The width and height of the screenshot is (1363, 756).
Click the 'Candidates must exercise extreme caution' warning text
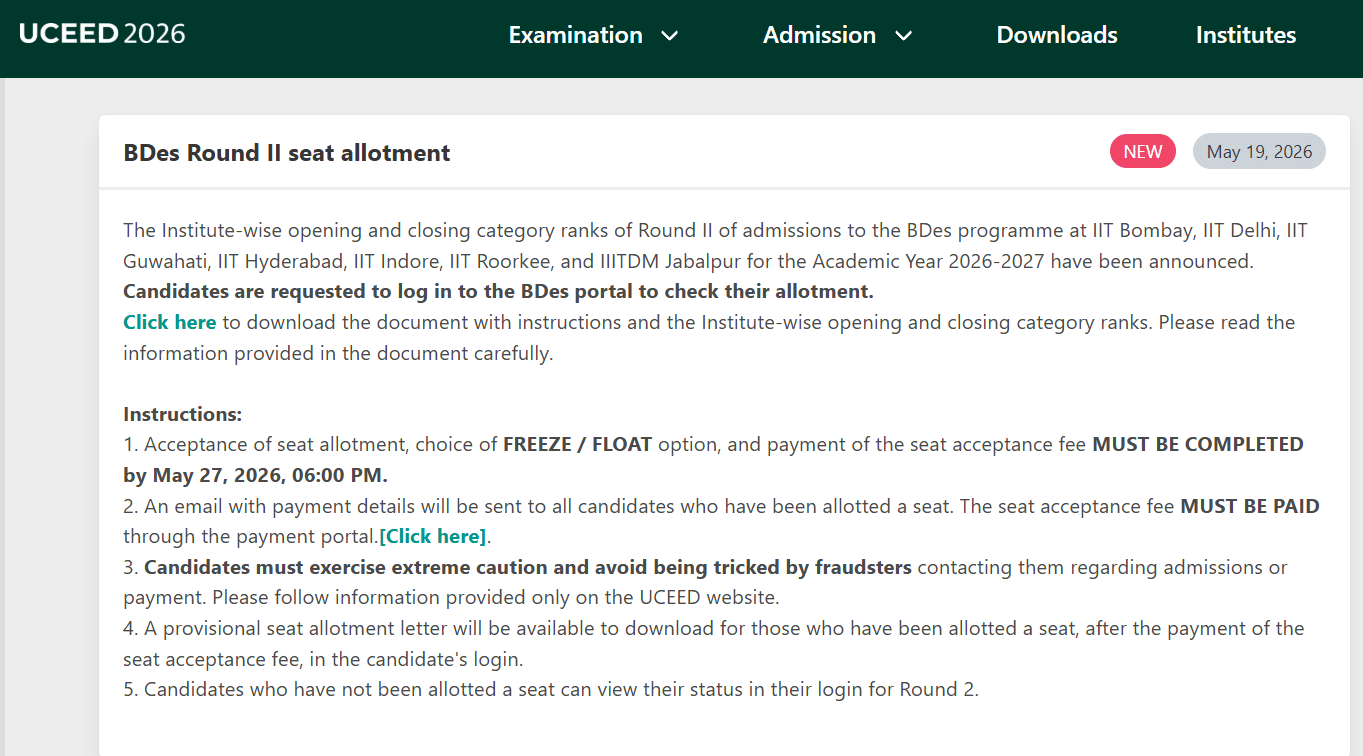pyautogui.click(x=528, y=567)
